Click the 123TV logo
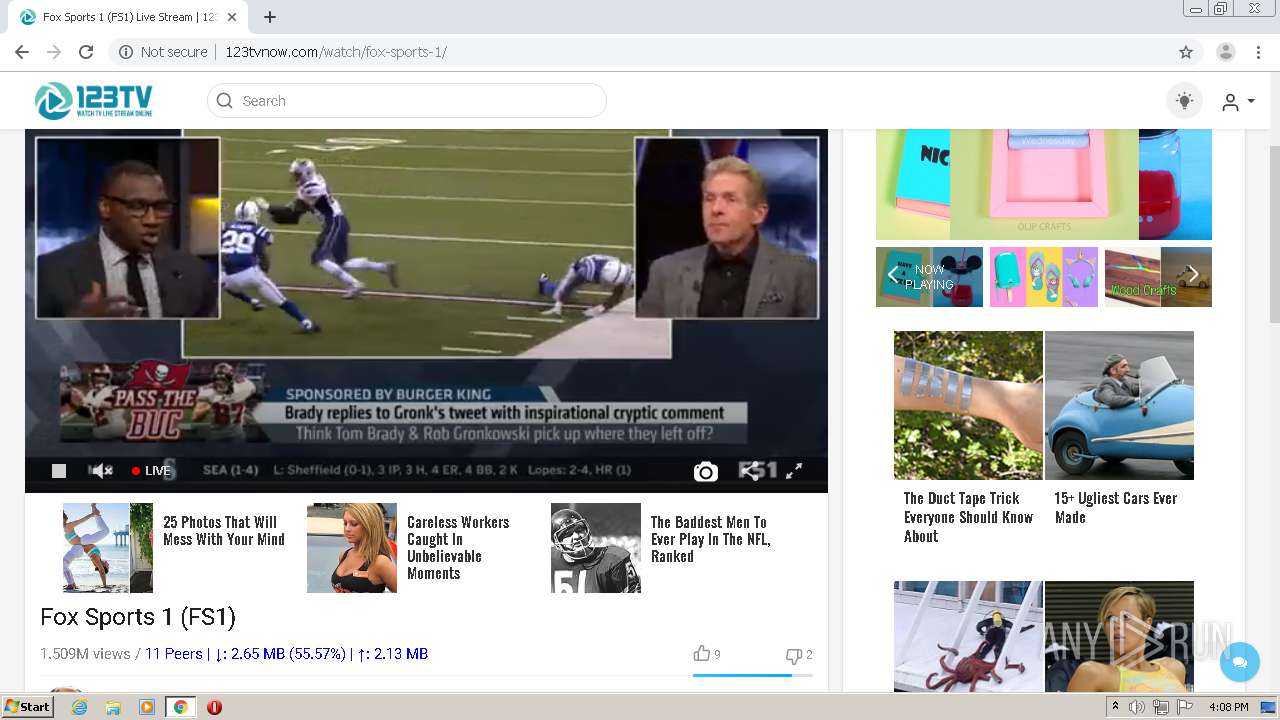 coord(93,101)
